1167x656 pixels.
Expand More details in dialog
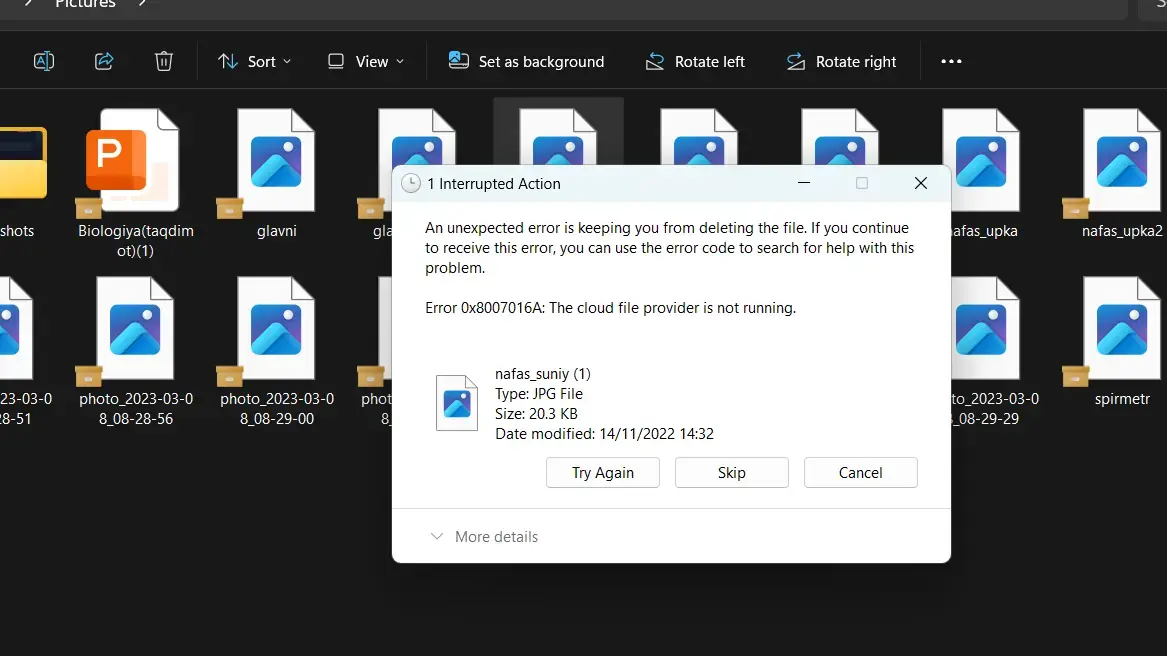pyautogui.click(x=484, y=537)
